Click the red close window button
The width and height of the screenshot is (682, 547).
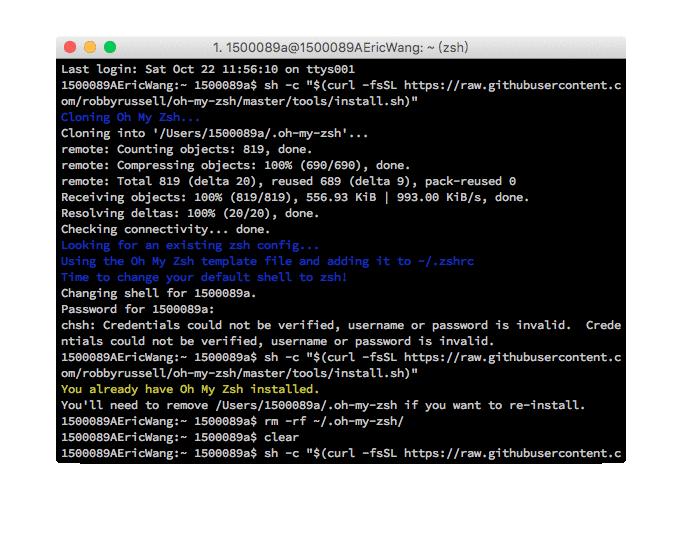70,47
